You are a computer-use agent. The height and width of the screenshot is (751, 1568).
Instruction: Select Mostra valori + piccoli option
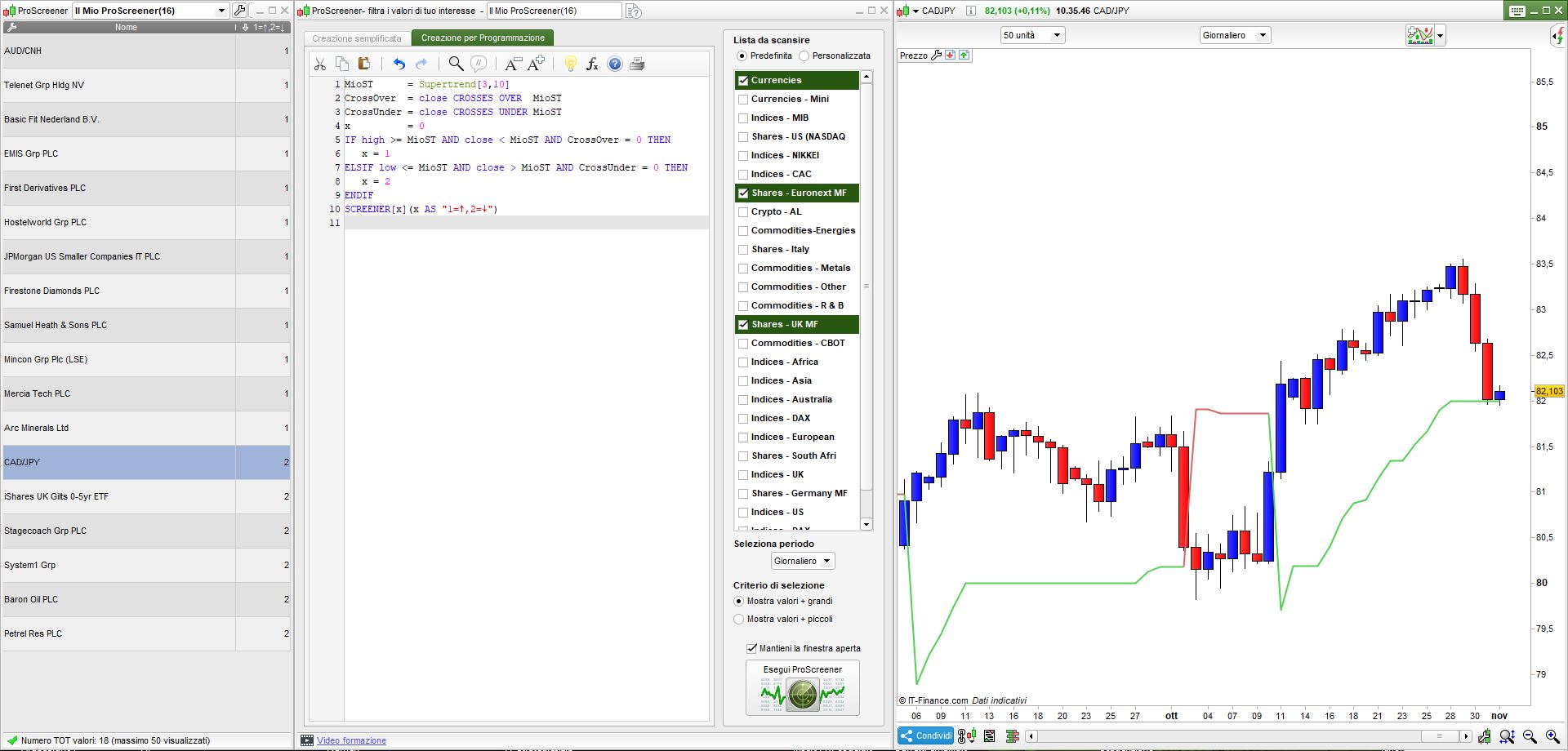(x=739, y=619)
